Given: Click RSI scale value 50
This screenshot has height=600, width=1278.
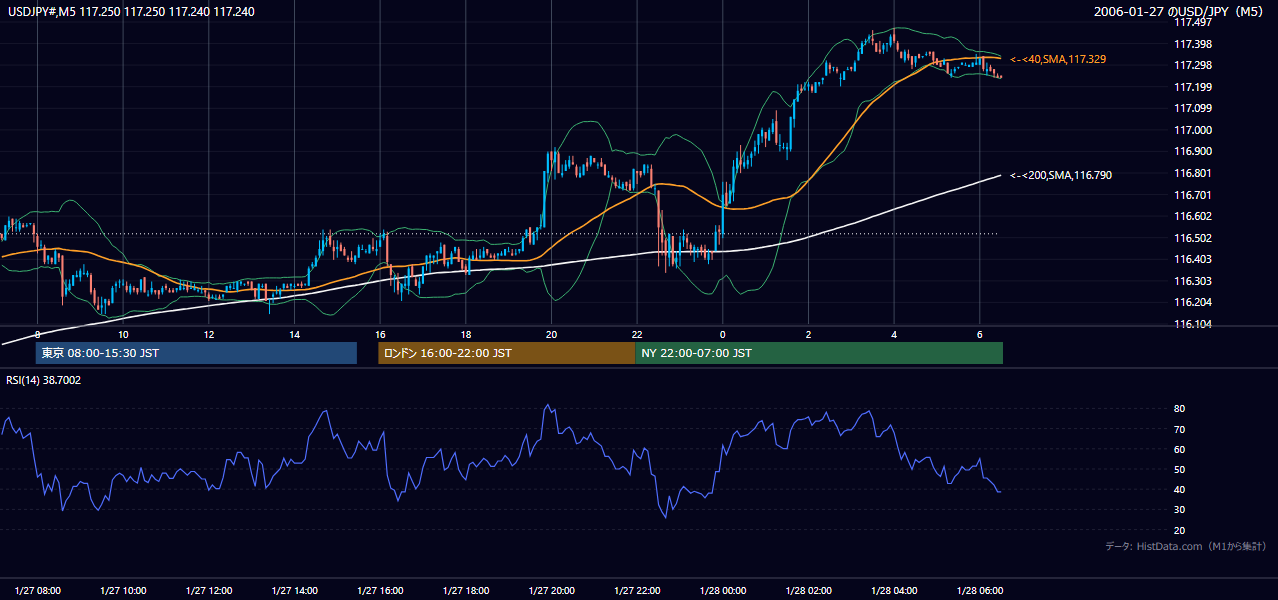Looking at the screenshot, I should click(x=1180, y=469).
